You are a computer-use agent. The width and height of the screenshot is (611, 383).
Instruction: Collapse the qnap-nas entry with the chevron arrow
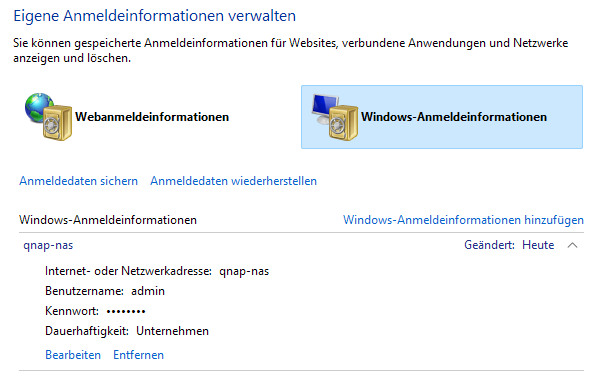coord(572,245)
